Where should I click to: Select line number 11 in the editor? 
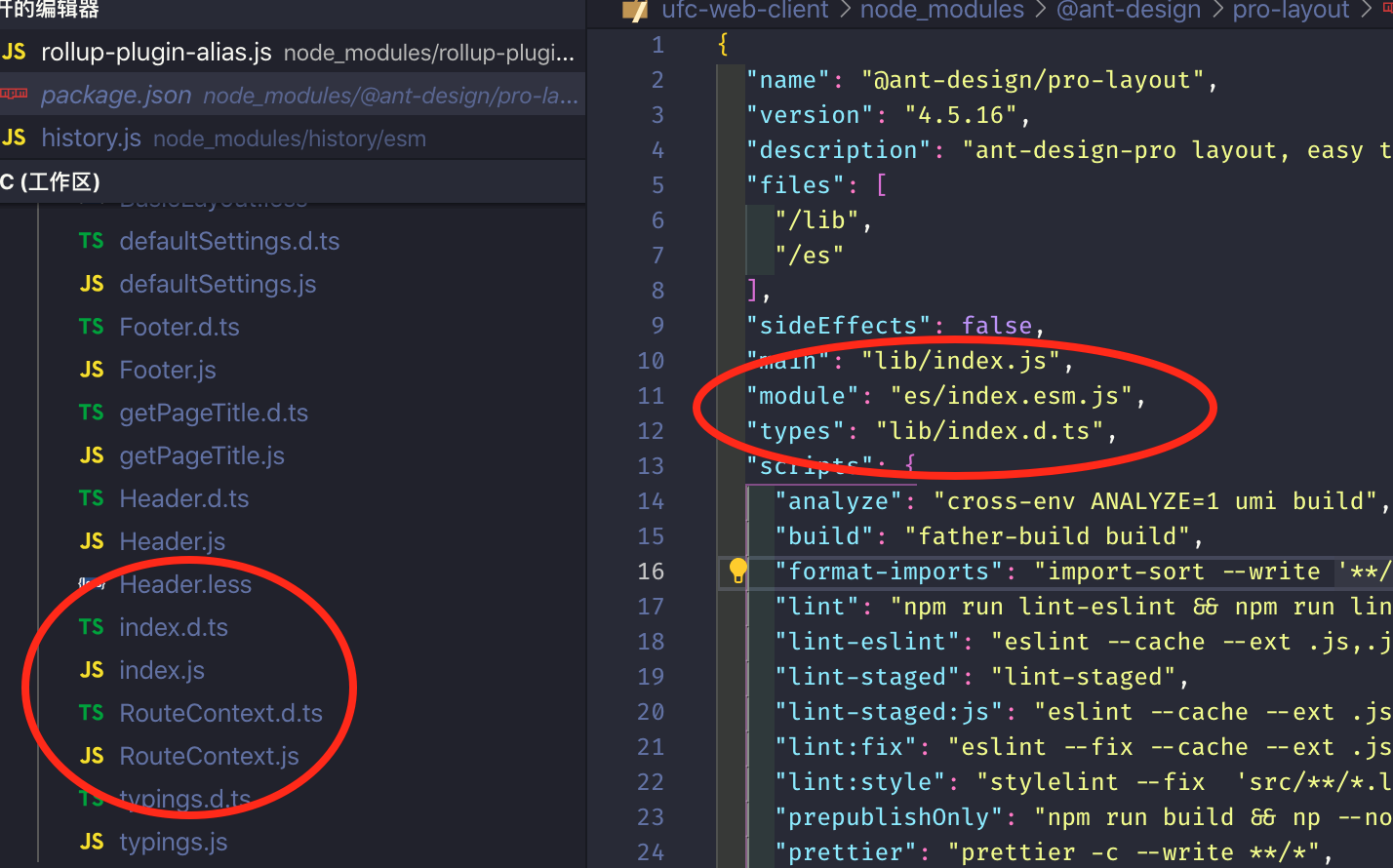(x=651, y=395)
